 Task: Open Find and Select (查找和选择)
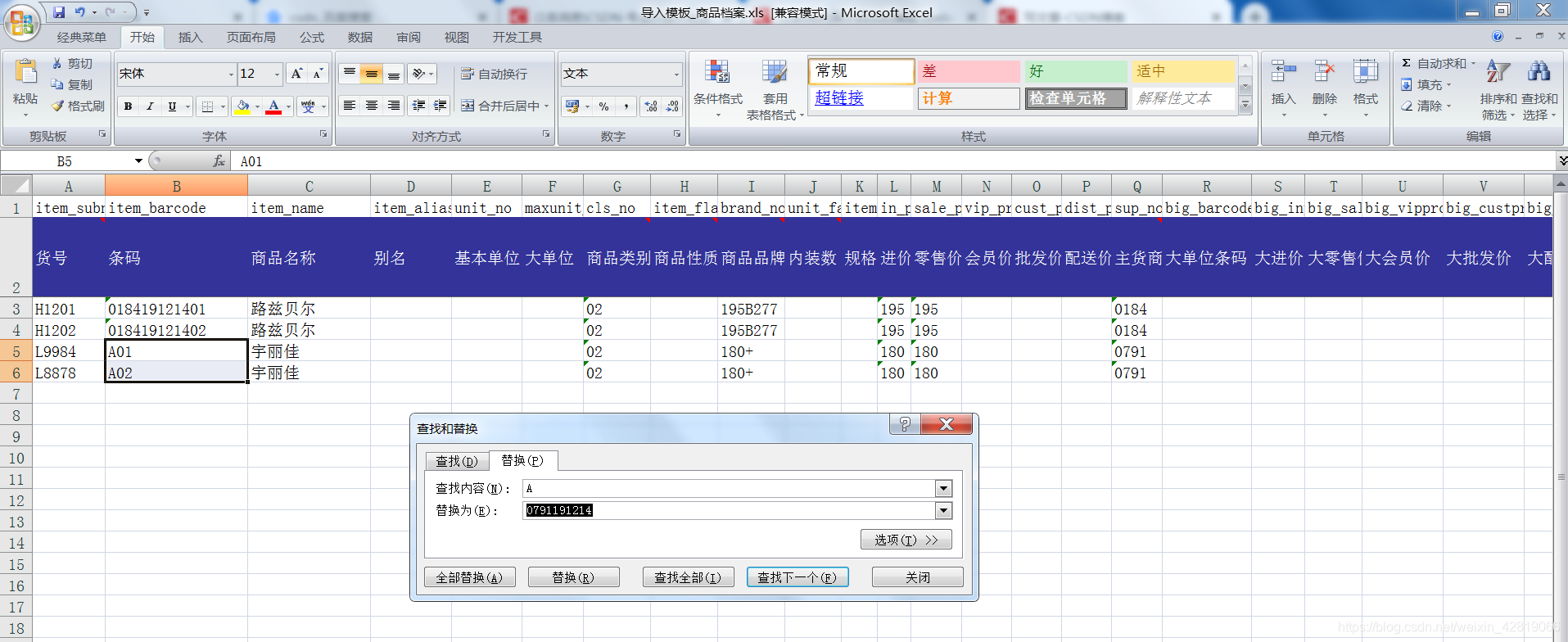(x=1539, y=90)
